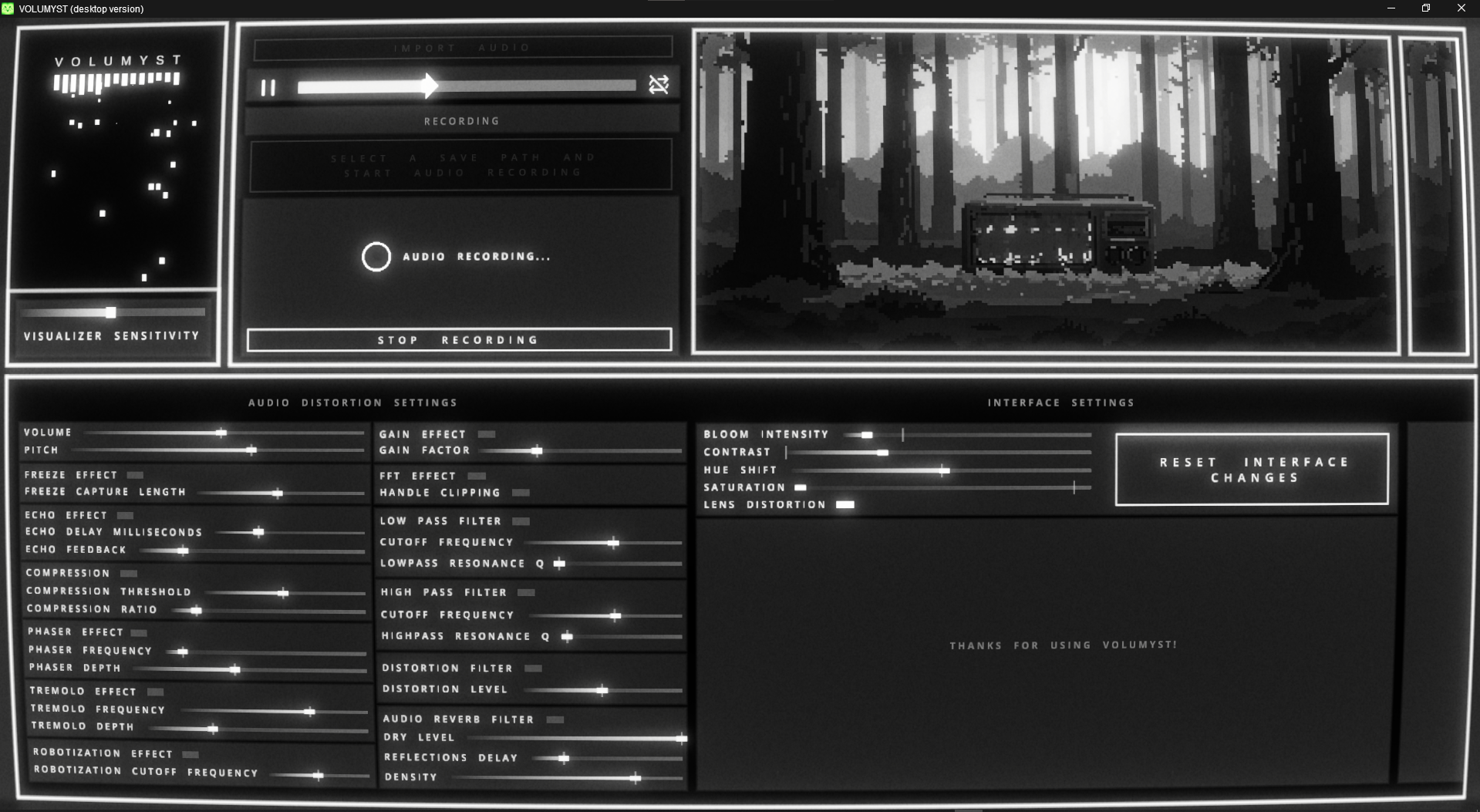Image resolution: width=1480 pixels, height=812 pixels.
Task: Toggle the Echo Effect switch
Action: [x=125, y=515]
